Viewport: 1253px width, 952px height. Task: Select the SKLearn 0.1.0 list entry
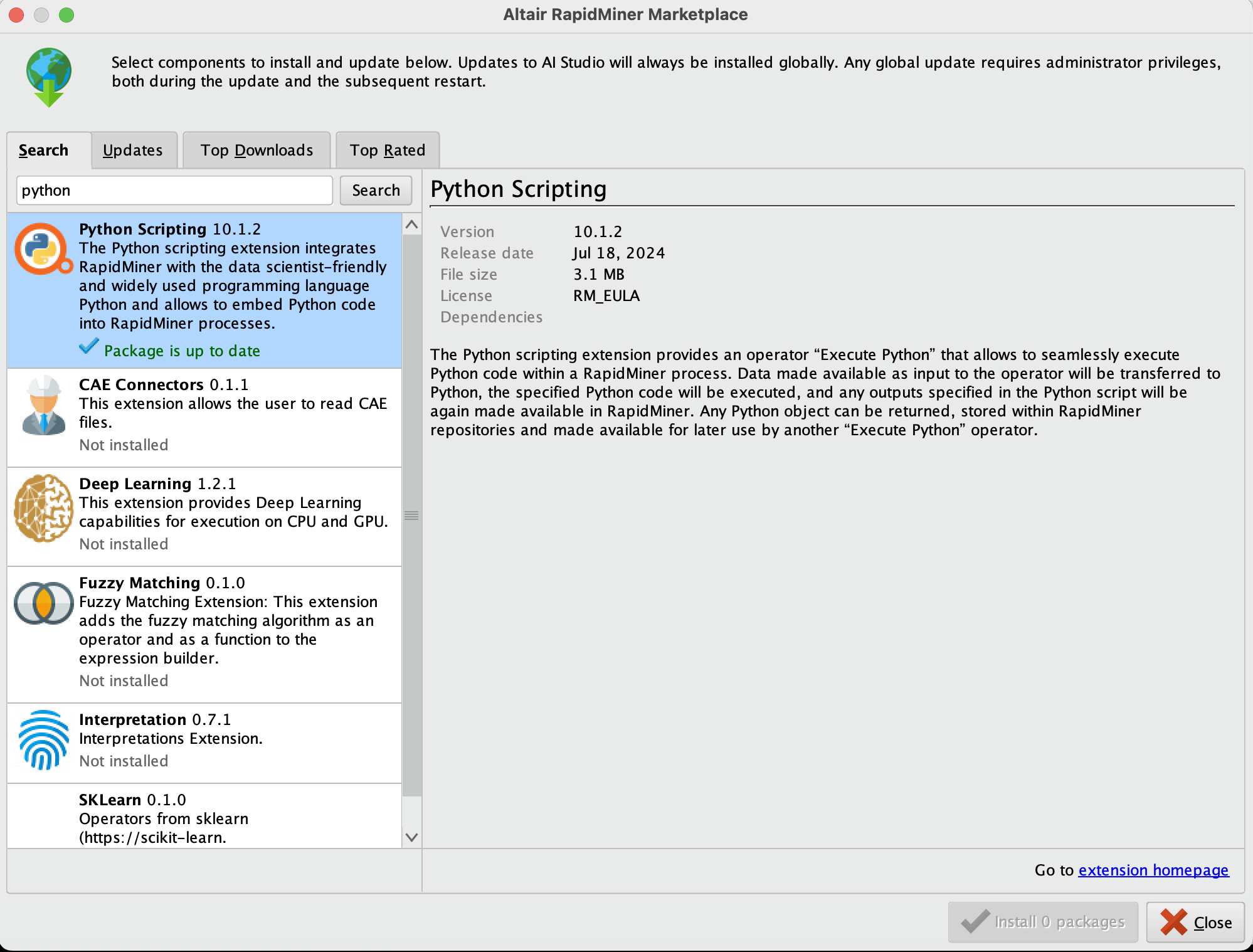204,817
